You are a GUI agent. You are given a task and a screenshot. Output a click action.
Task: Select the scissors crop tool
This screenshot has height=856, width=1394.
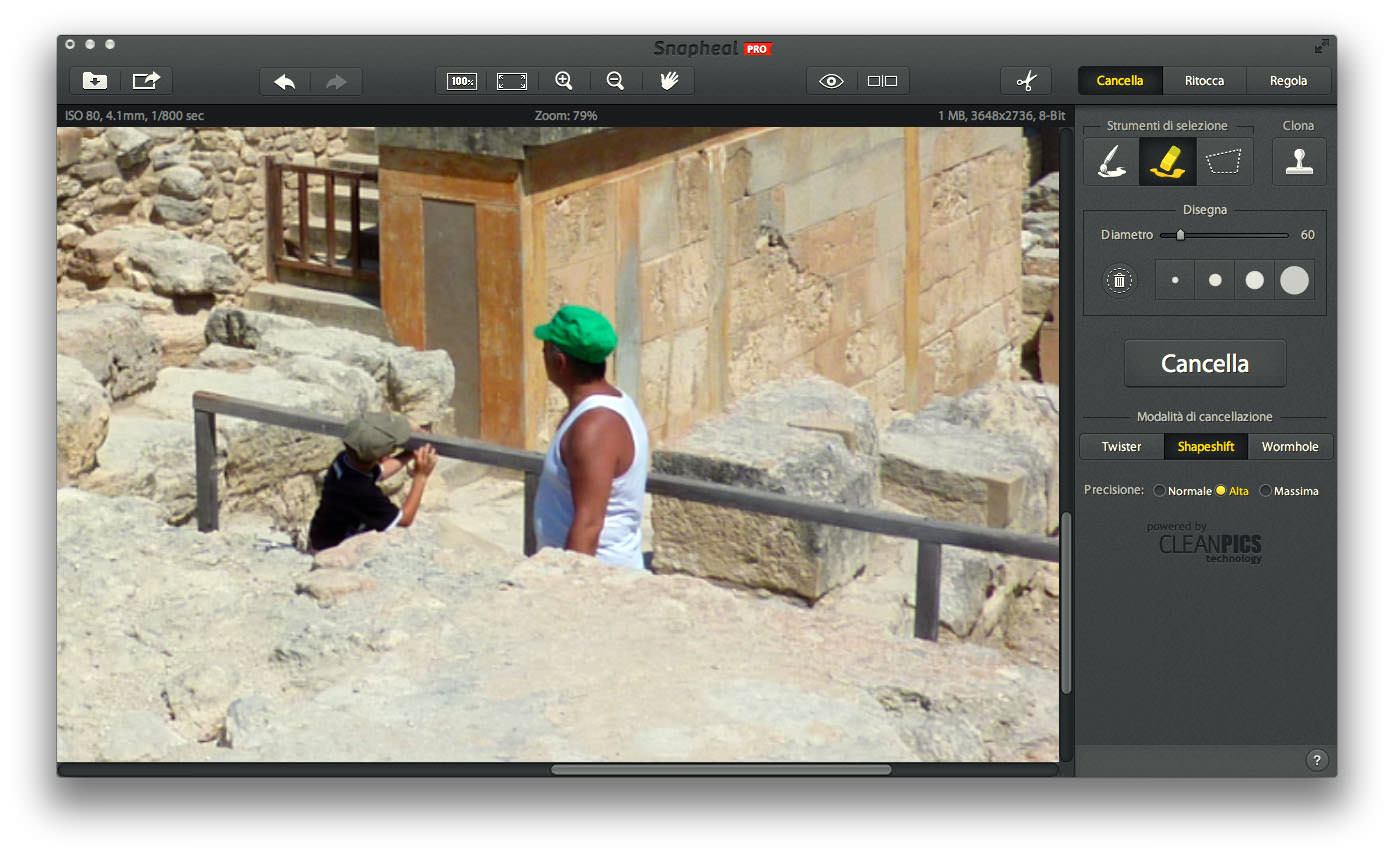1026,81
